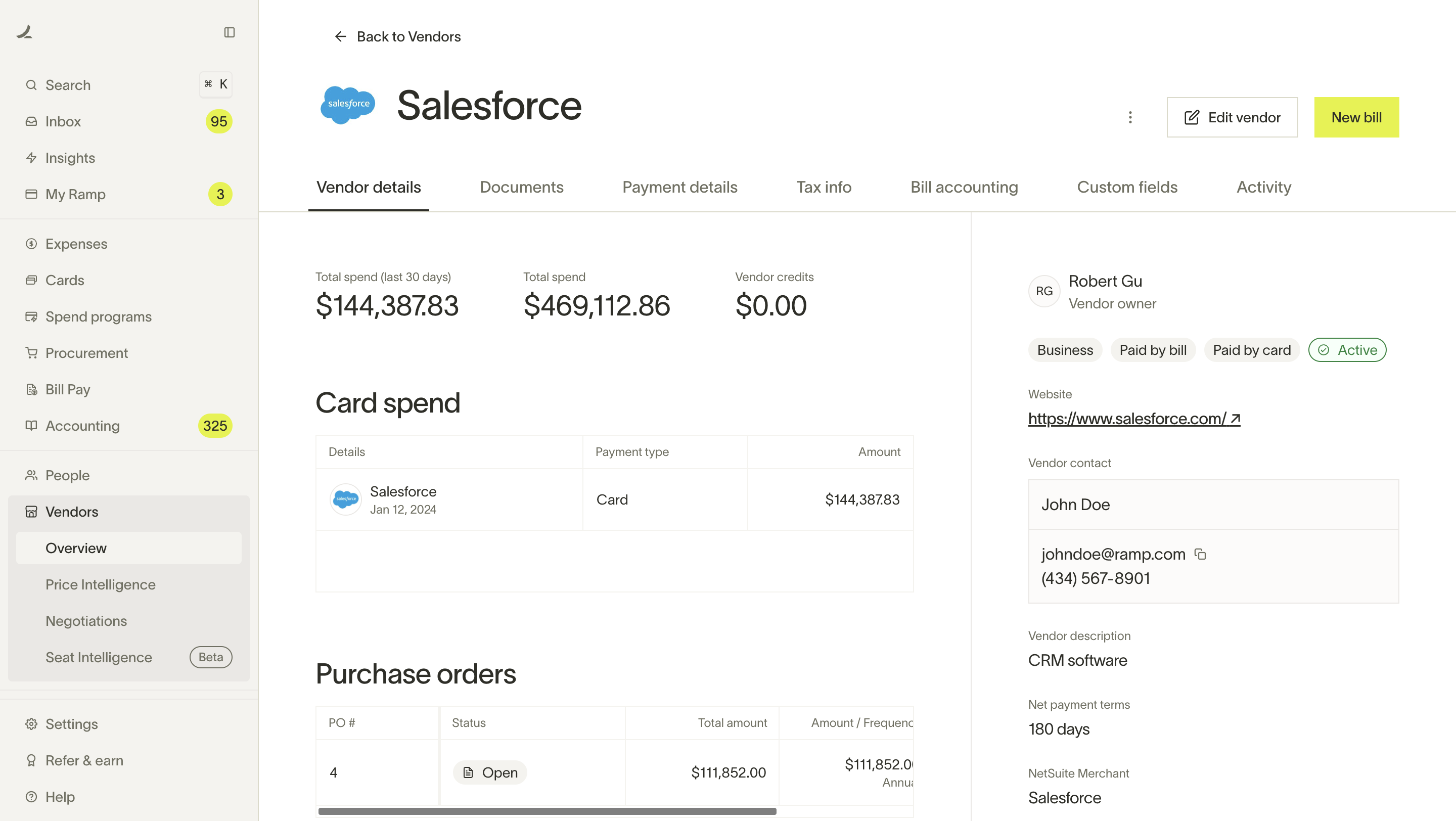Click the three-dot menu beside Edit vendor
Screen dimensions: 1456x821
click(x=1130, y=117)
